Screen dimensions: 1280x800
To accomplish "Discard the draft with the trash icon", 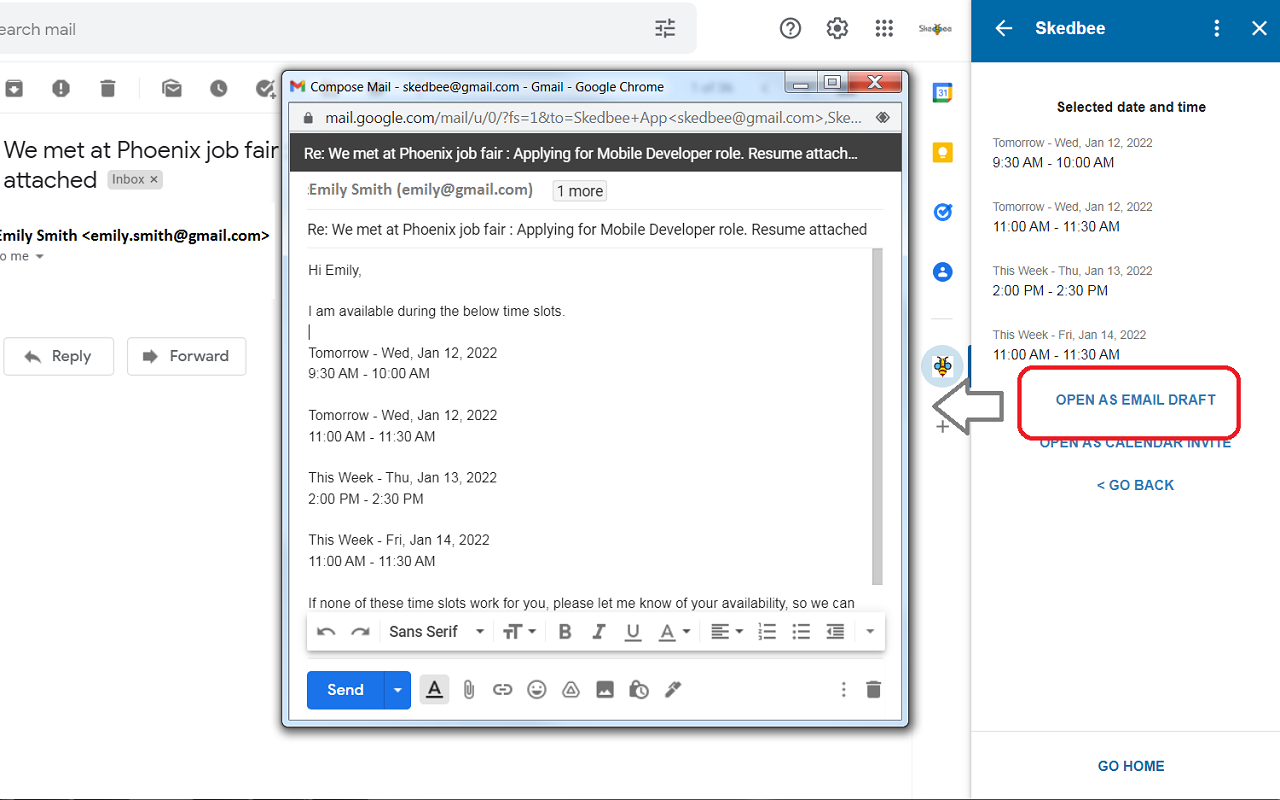I will tap(874, 690).
